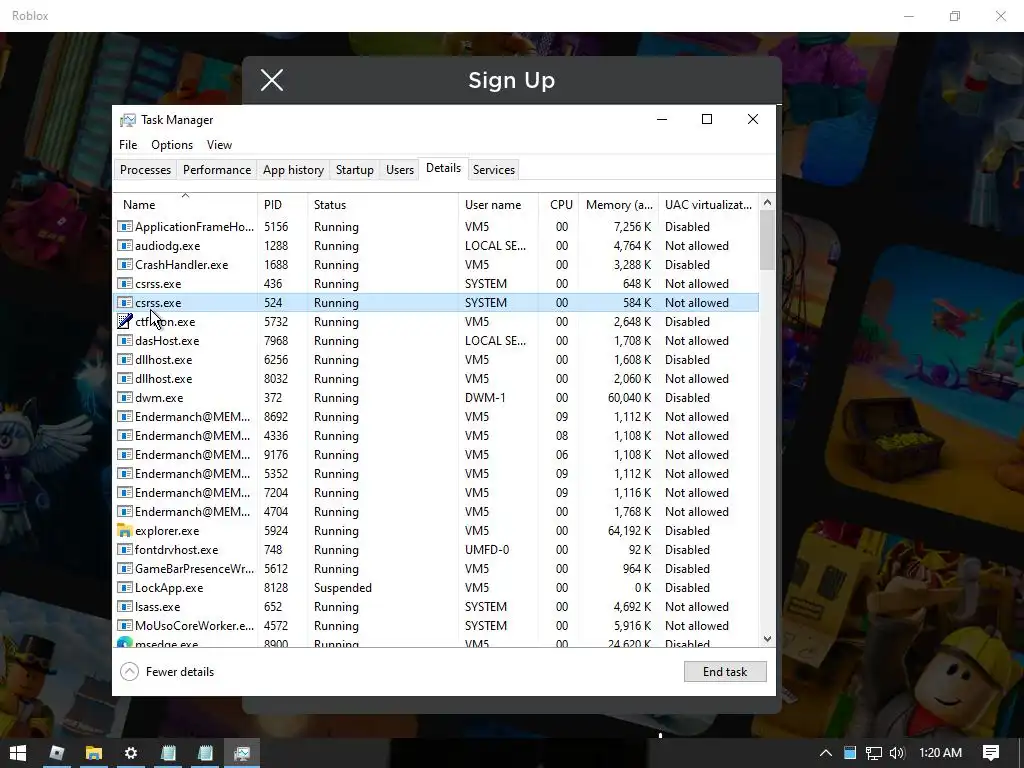Click the network tray icon
Image resolution: width=1024 pixels, height=768 pixels.
pyautogui.click(x=874, y=753)
